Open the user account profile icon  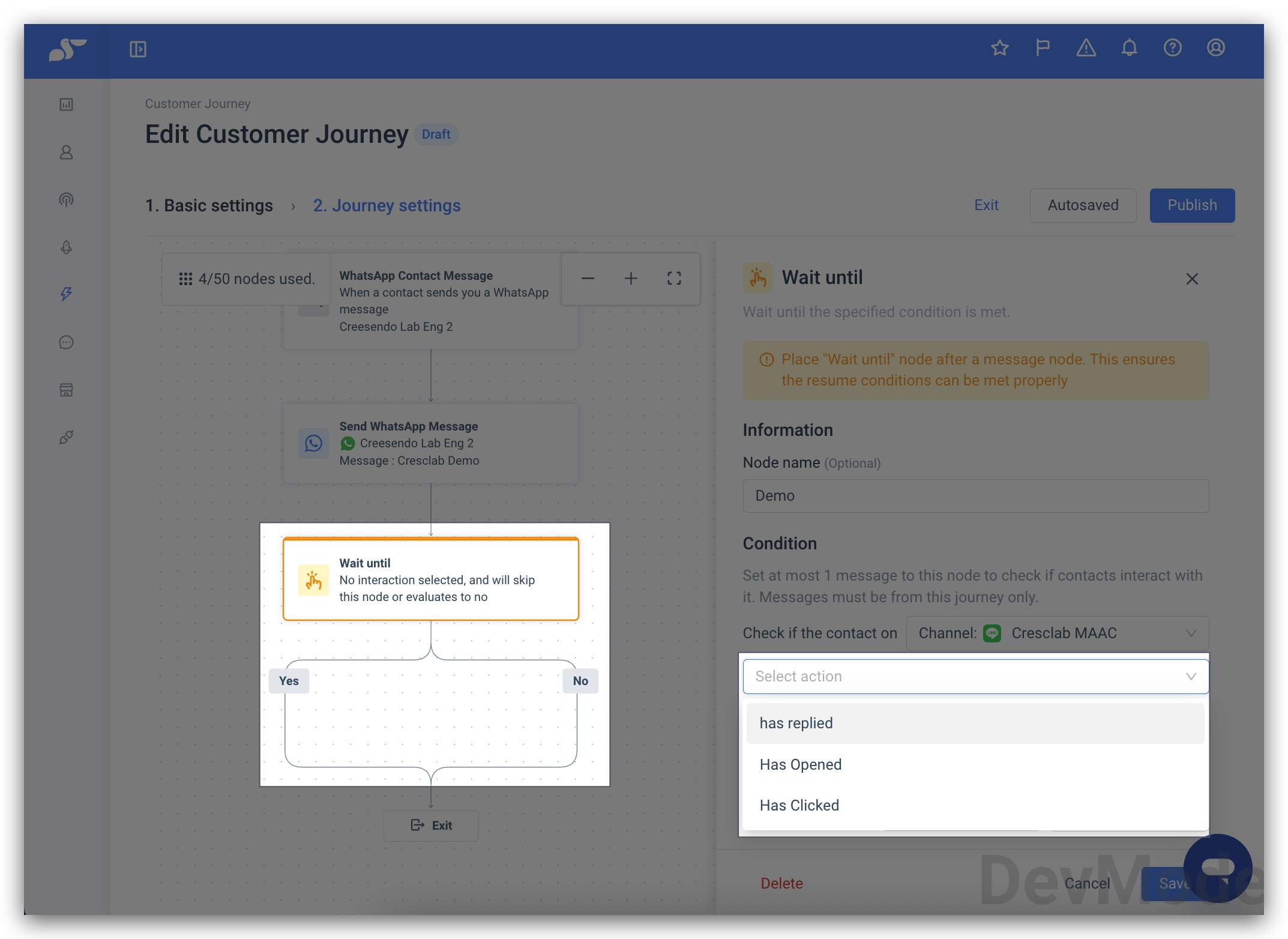click(x=1216, y=47)
